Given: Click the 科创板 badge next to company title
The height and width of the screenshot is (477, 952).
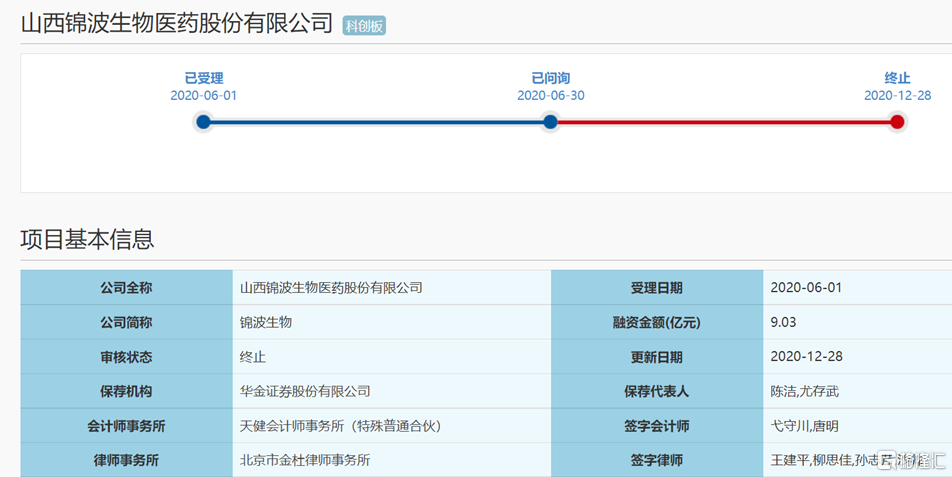Looking at the screenshot, I should [364, 26].
